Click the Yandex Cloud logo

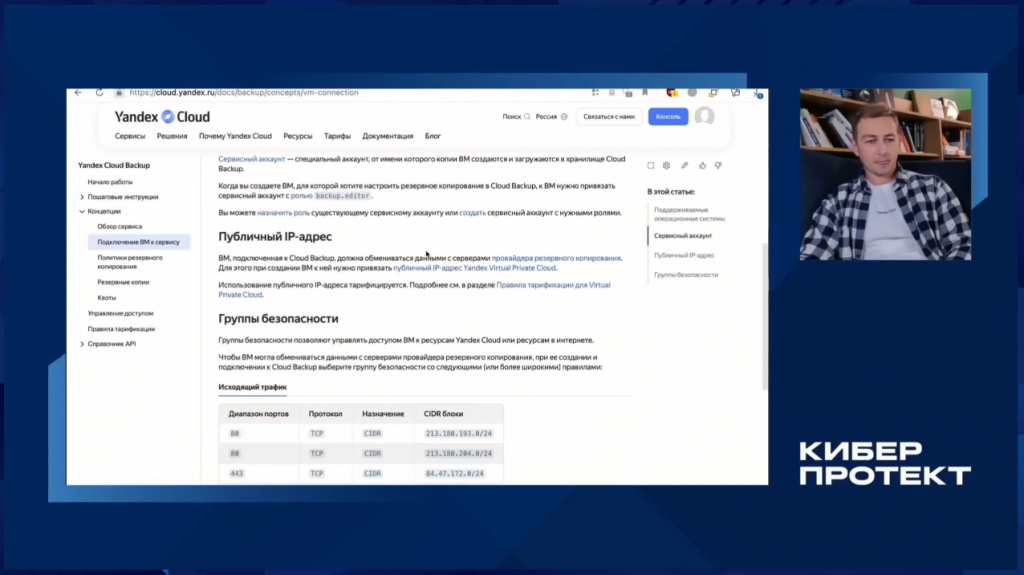pos(162,116)
